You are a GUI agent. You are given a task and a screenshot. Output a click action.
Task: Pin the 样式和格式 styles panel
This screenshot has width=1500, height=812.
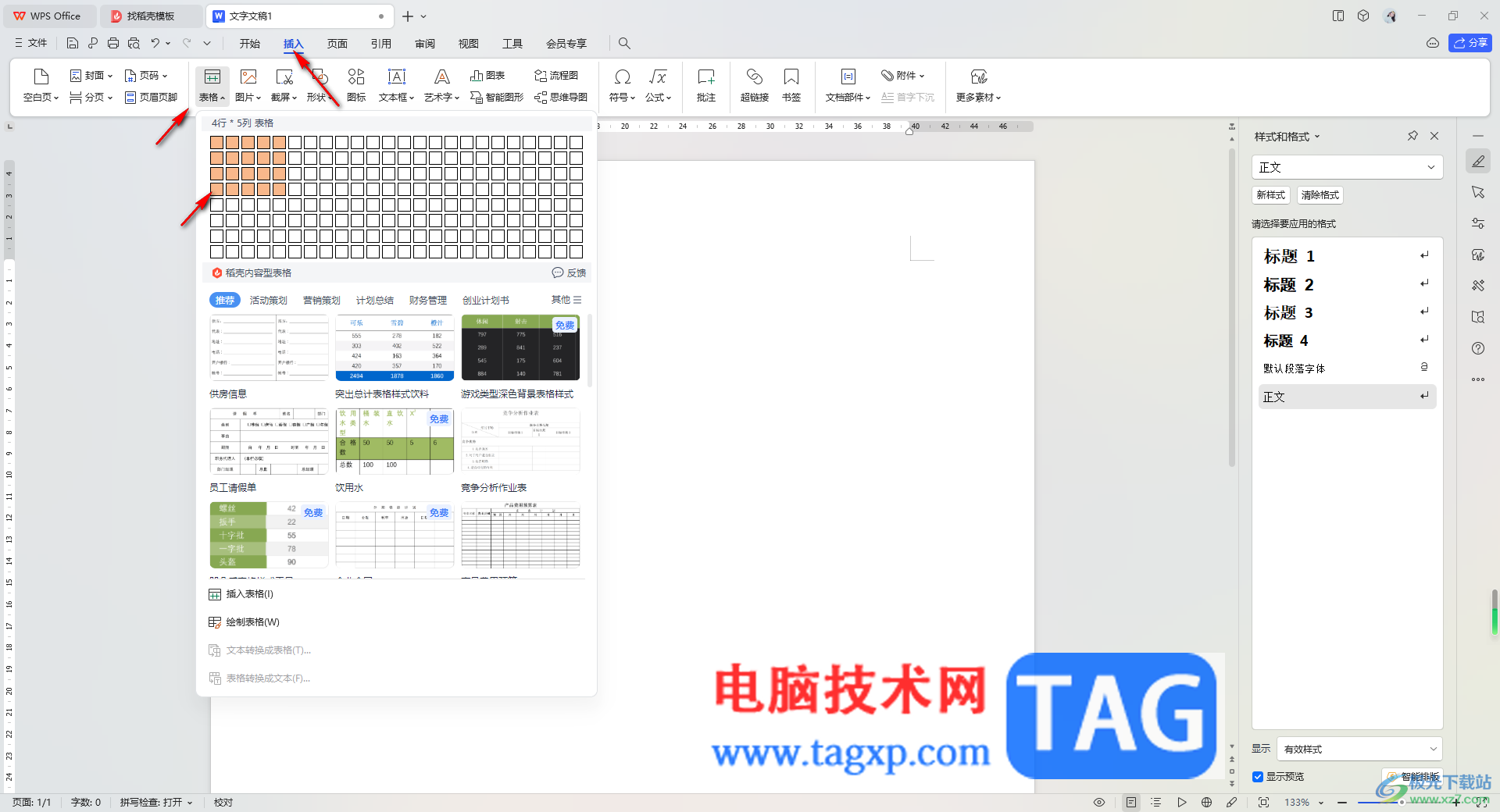click(x=1412, y=136)
